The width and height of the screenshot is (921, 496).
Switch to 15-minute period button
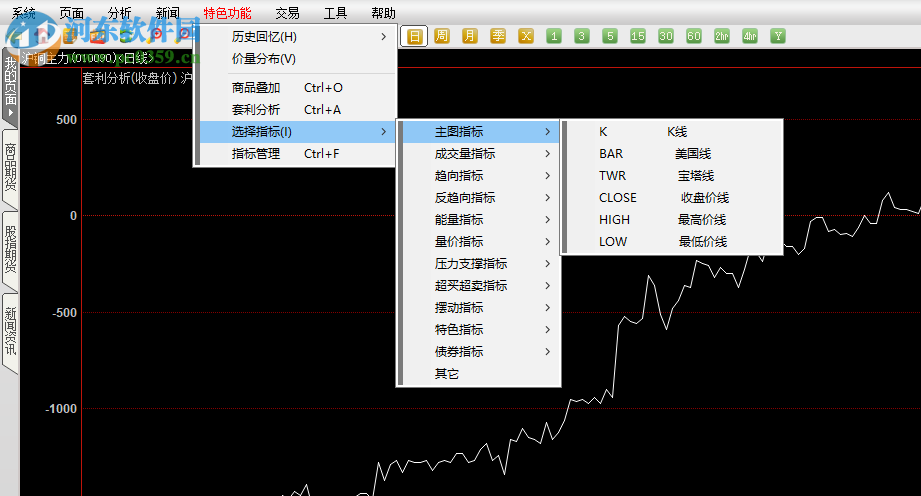pyautogui.click(x=638, y=36)
